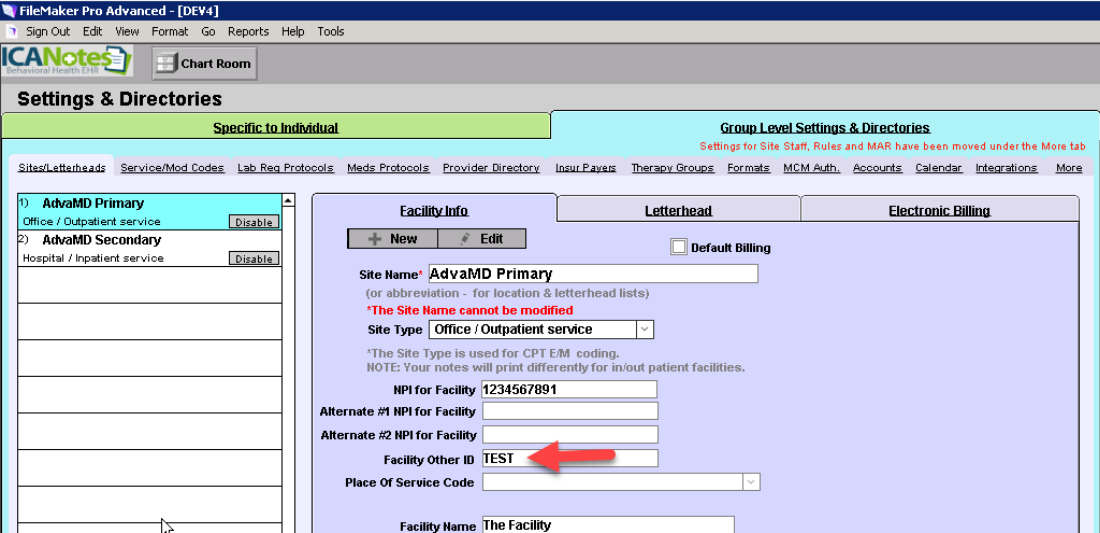Disable the AdvaMD Primary site
Image resolution: width=1100 pixels, height=533 pixels.
point(254,222)
